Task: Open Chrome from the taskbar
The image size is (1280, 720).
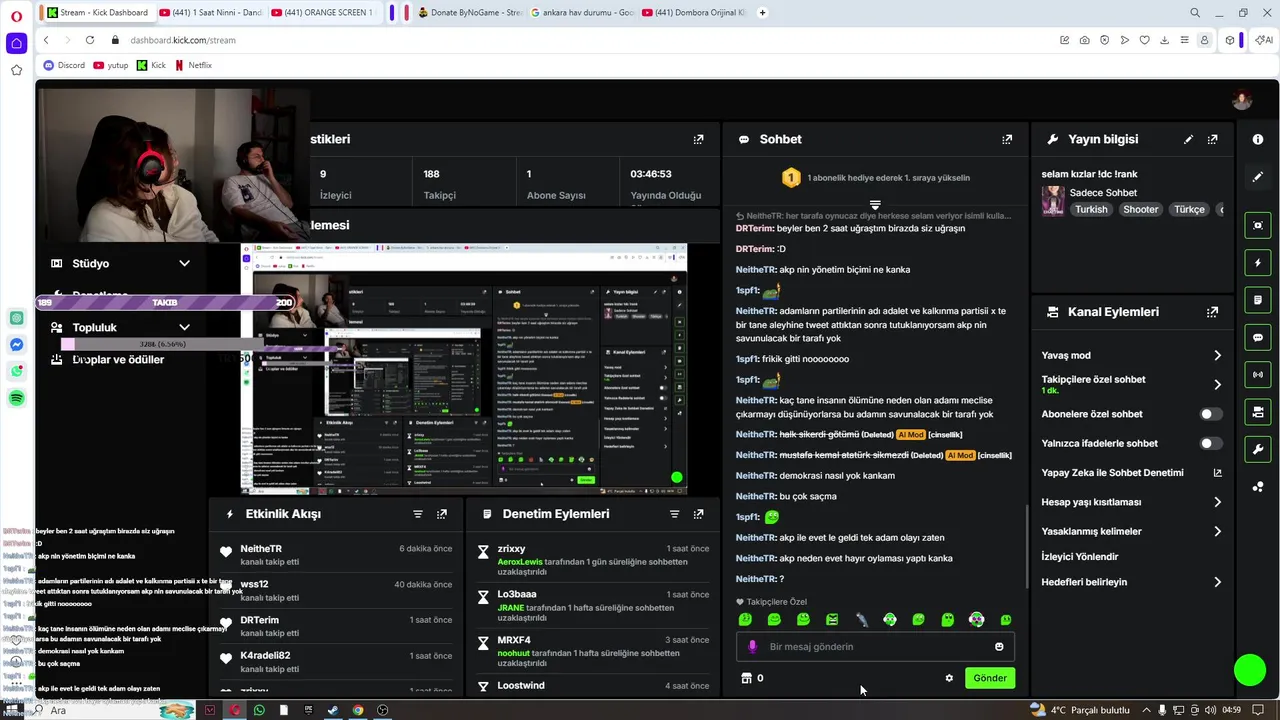Action: tap(358, 710)
